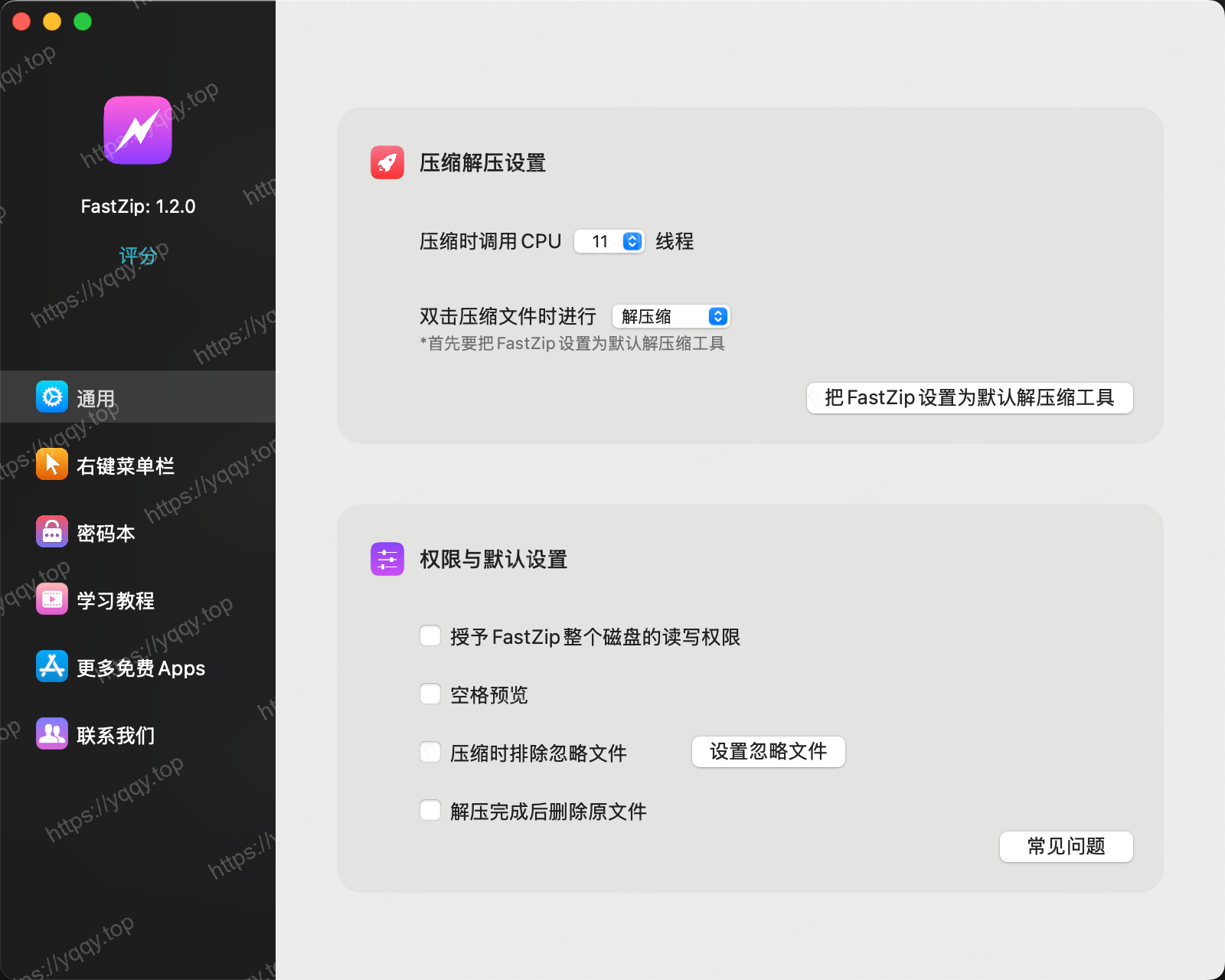Enable 解压完成后删除原文件 checkbox
Viewport: 1225px width, 980px height.
pyautogui.click(x=430, y=811)
